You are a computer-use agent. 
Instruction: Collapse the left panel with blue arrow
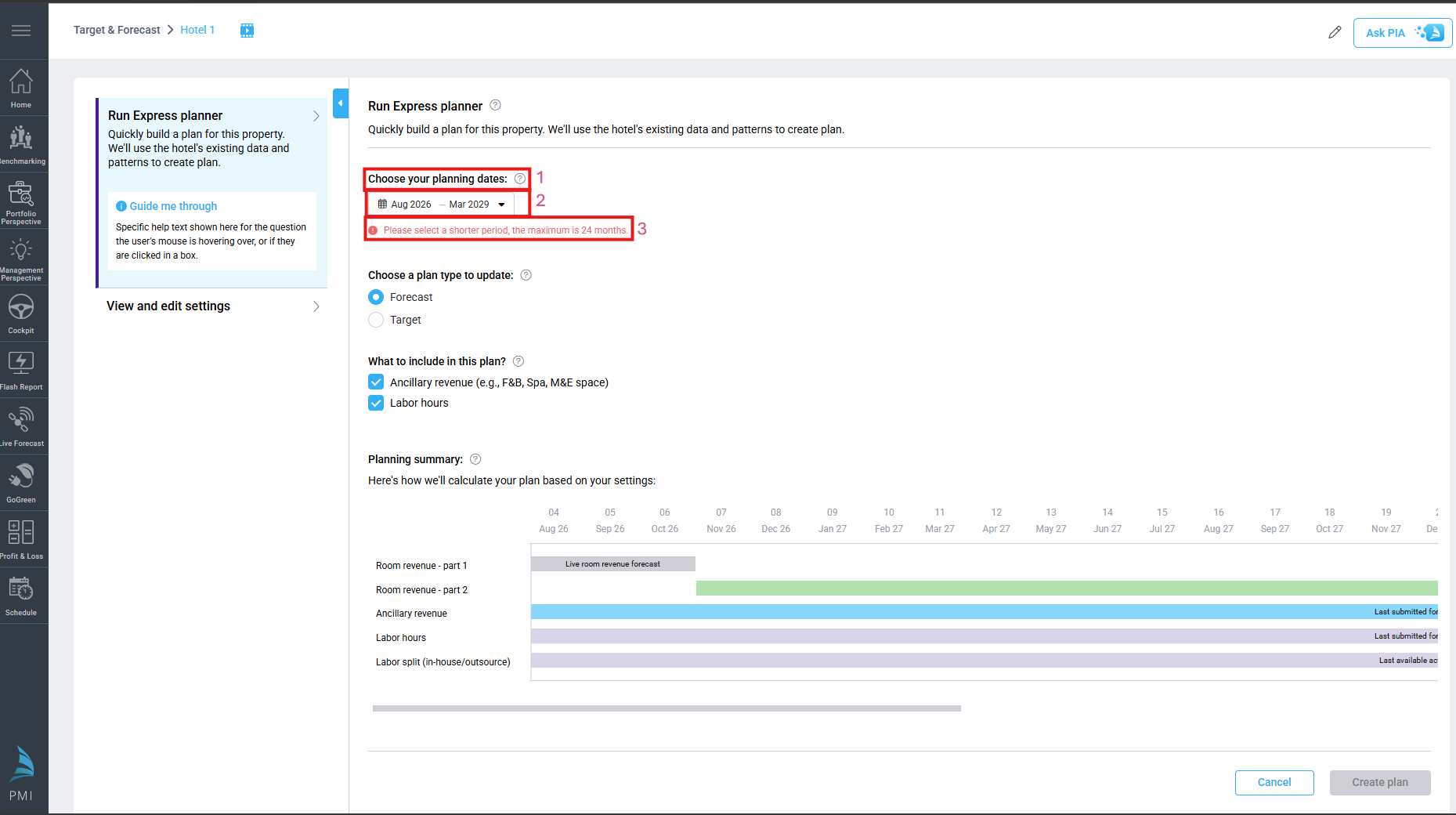coord(341,103)
